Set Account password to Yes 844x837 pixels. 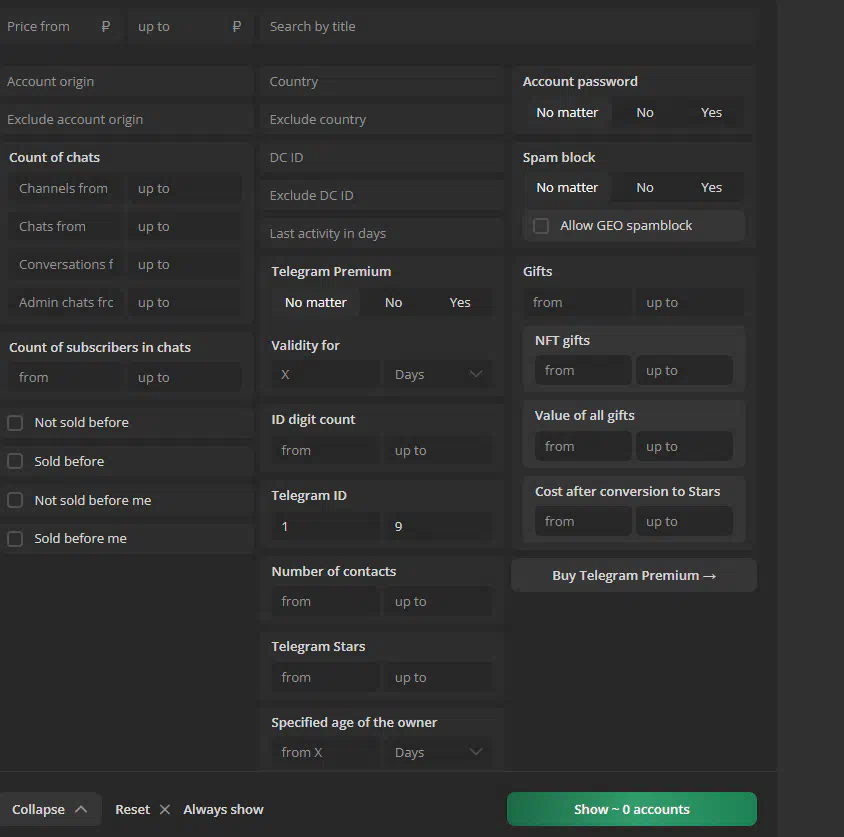pyautogui.click(x=711, y=112)
